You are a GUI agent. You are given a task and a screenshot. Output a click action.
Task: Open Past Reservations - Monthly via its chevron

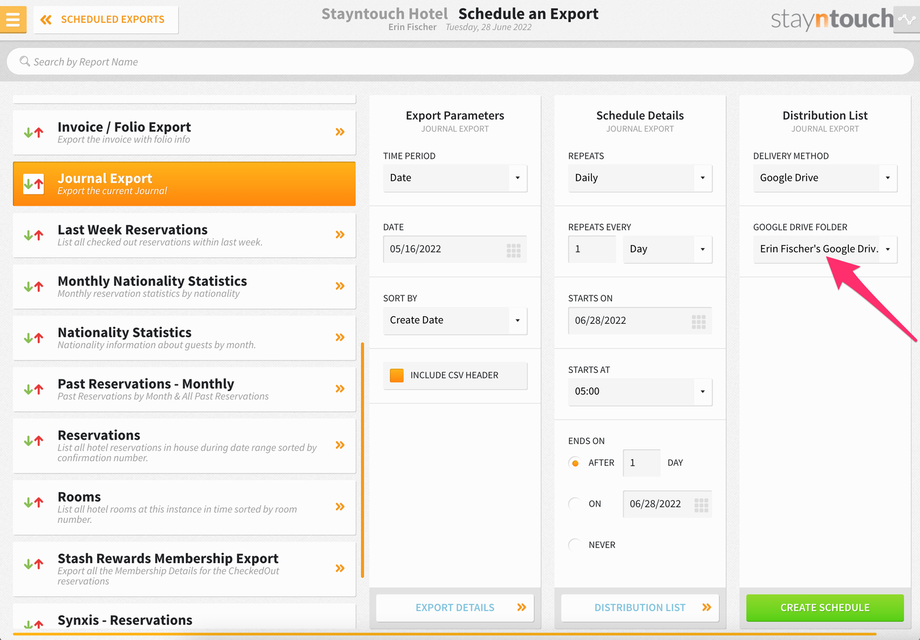click(340, 388)
